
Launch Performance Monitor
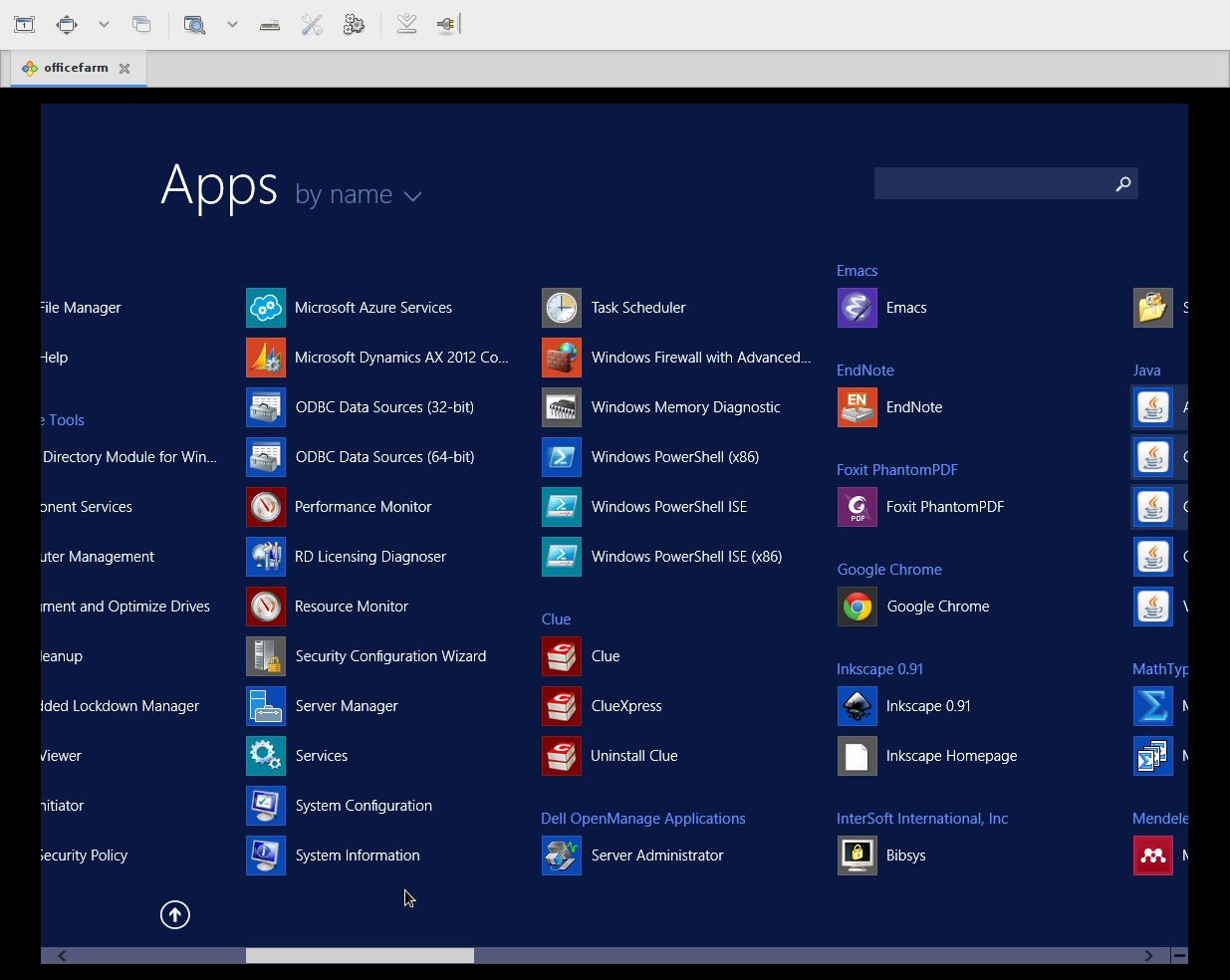339,507
